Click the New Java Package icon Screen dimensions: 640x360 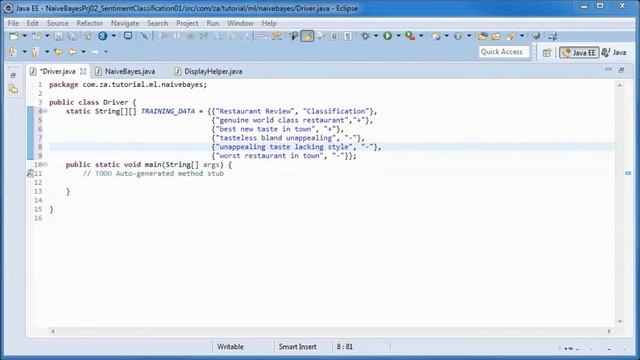tap(436, 36)
